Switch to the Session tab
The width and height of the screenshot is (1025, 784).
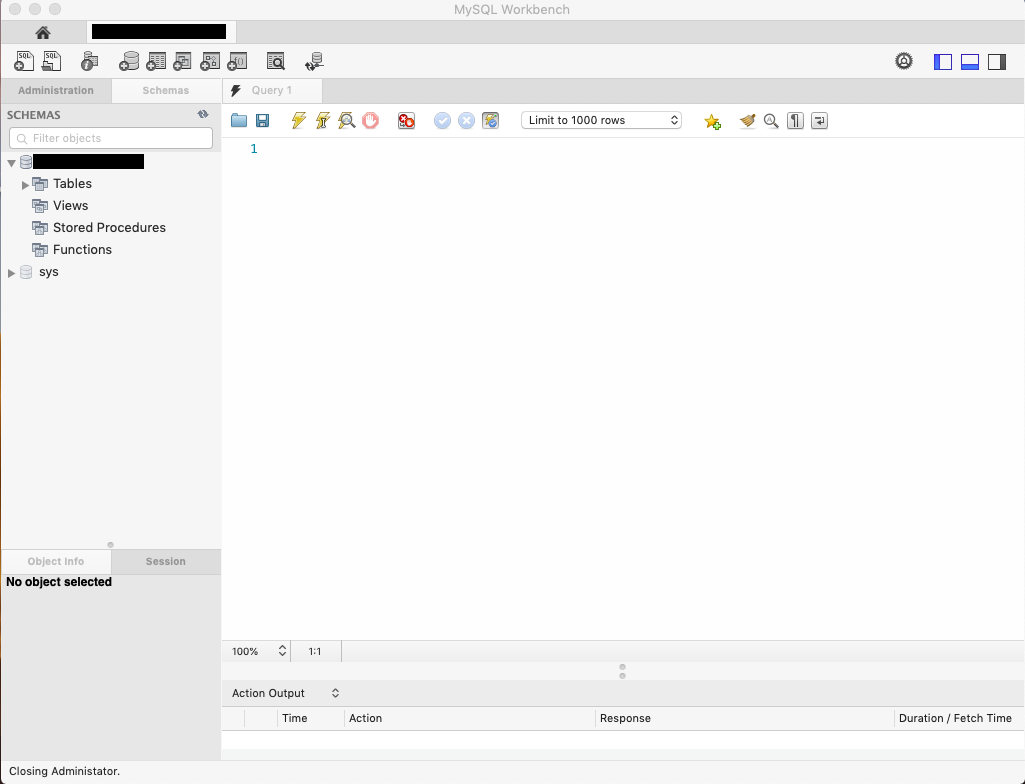(x=166, y=561)
